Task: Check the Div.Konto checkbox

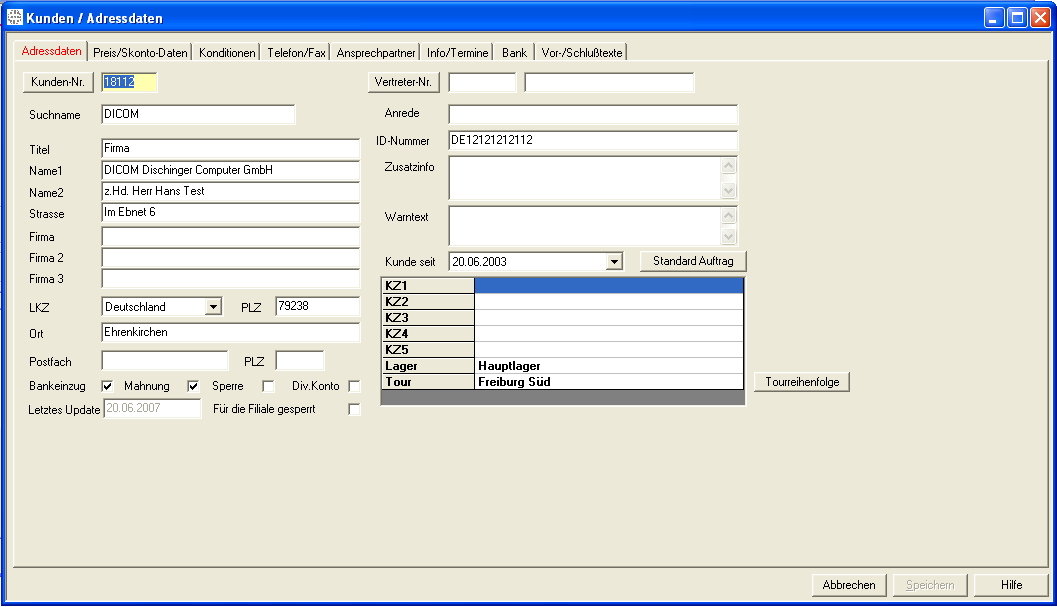Action: coord(354,386)
